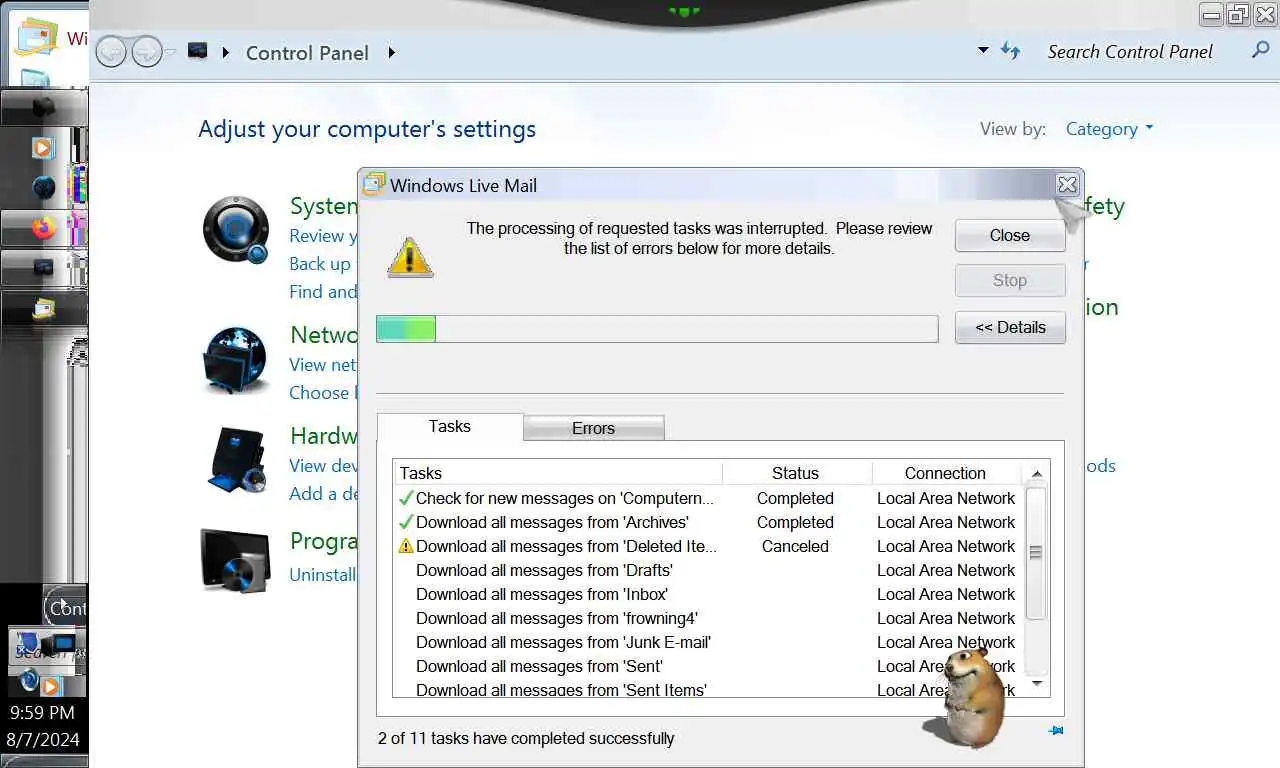Image resolution: width=1280 pixels, height=768 pixels.
Task: Click the computer icon in the address bar
Action: tap(198, 51)
